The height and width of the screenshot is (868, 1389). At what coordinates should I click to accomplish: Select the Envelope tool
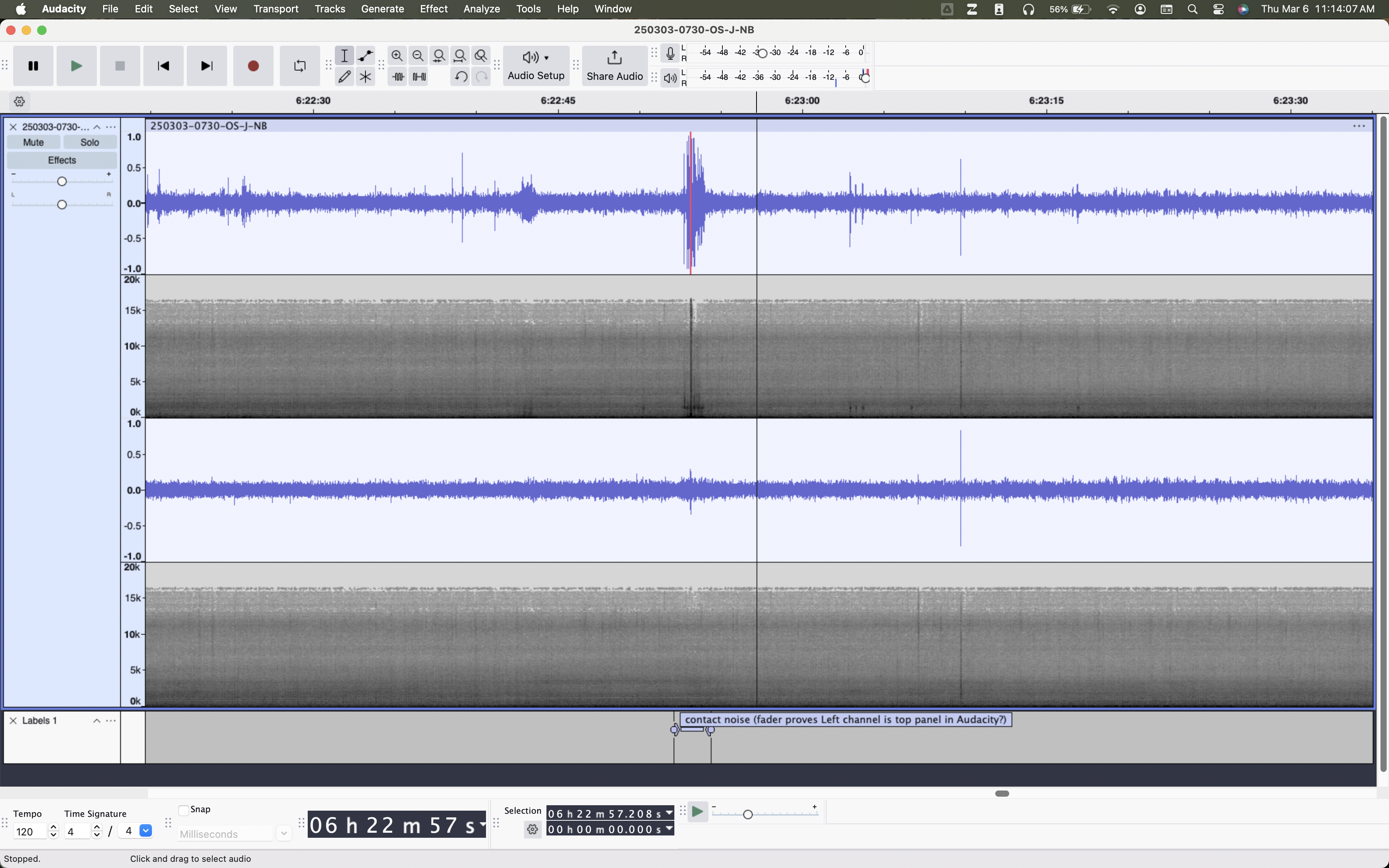click(x=365, y=56)
